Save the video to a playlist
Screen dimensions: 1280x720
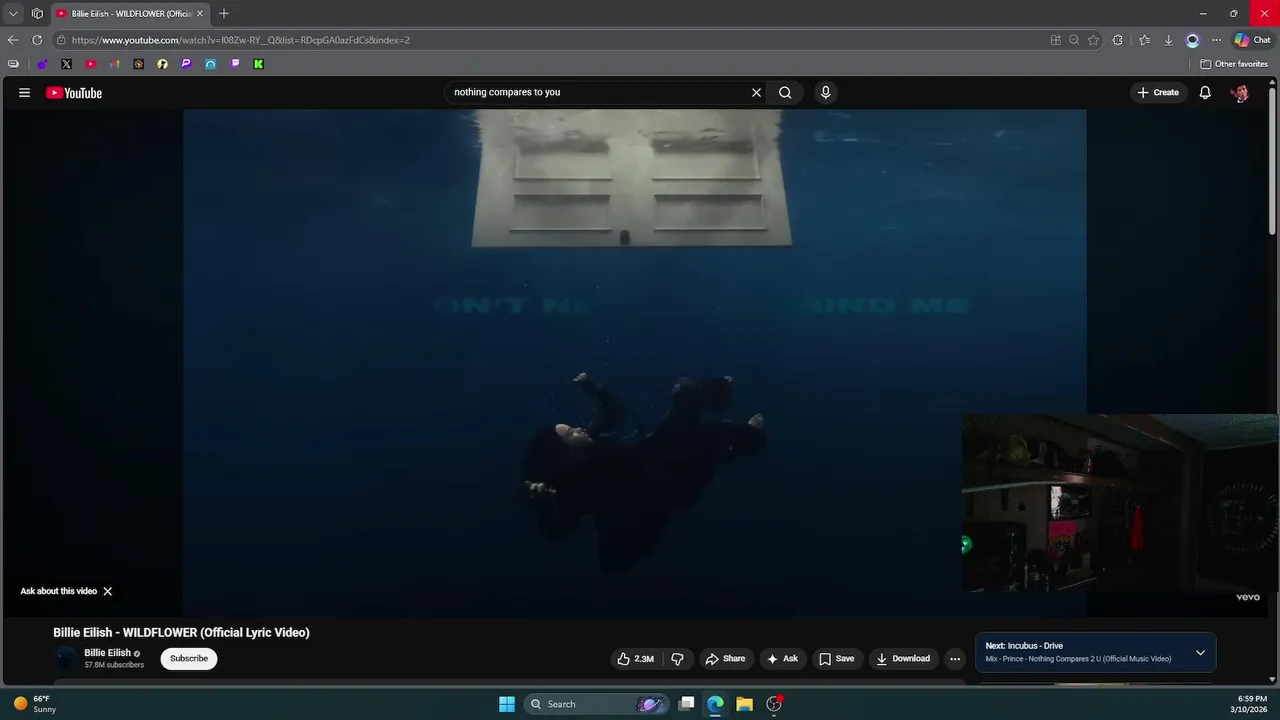click(837, 658)
